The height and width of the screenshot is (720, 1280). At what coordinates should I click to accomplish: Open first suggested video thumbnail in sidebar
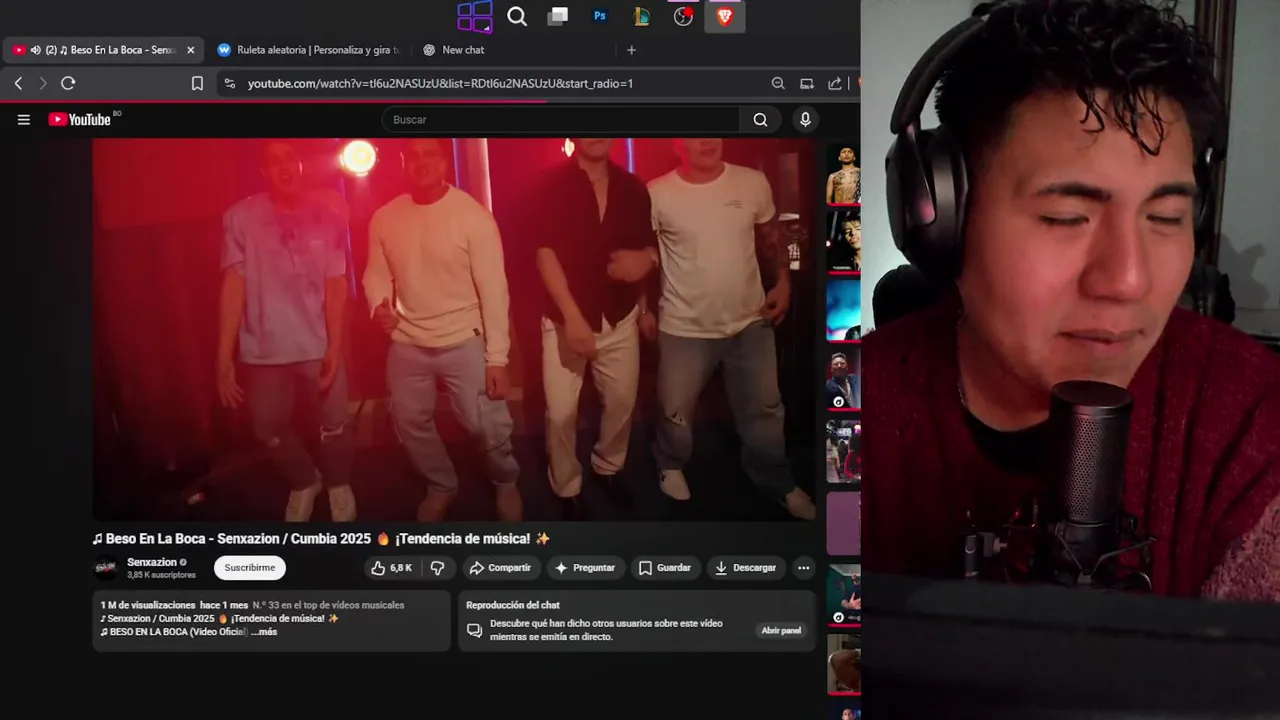pos(843,174)
